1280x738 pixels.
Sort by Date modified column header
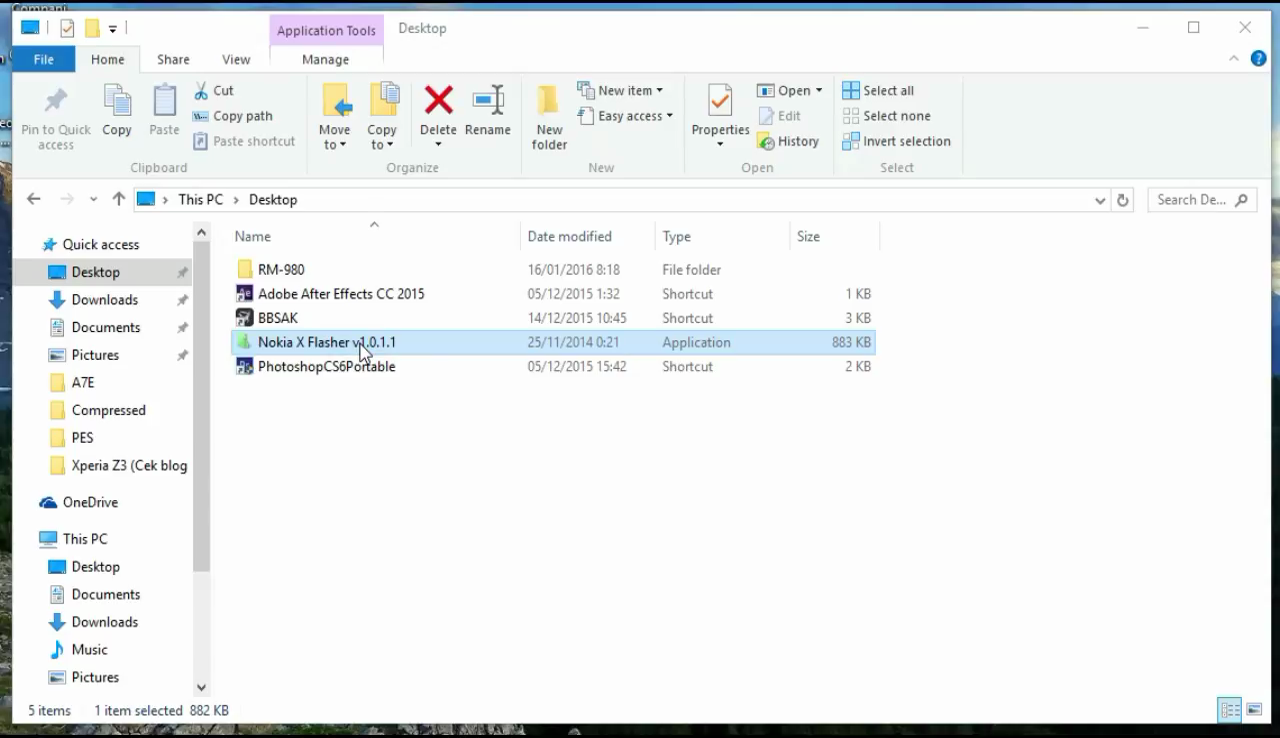point(587,236)
